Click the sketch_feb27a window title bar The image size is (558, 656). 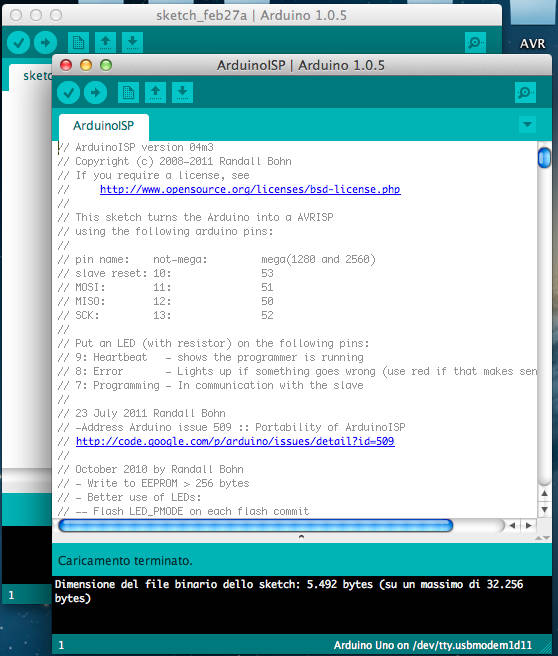[251, 15]
